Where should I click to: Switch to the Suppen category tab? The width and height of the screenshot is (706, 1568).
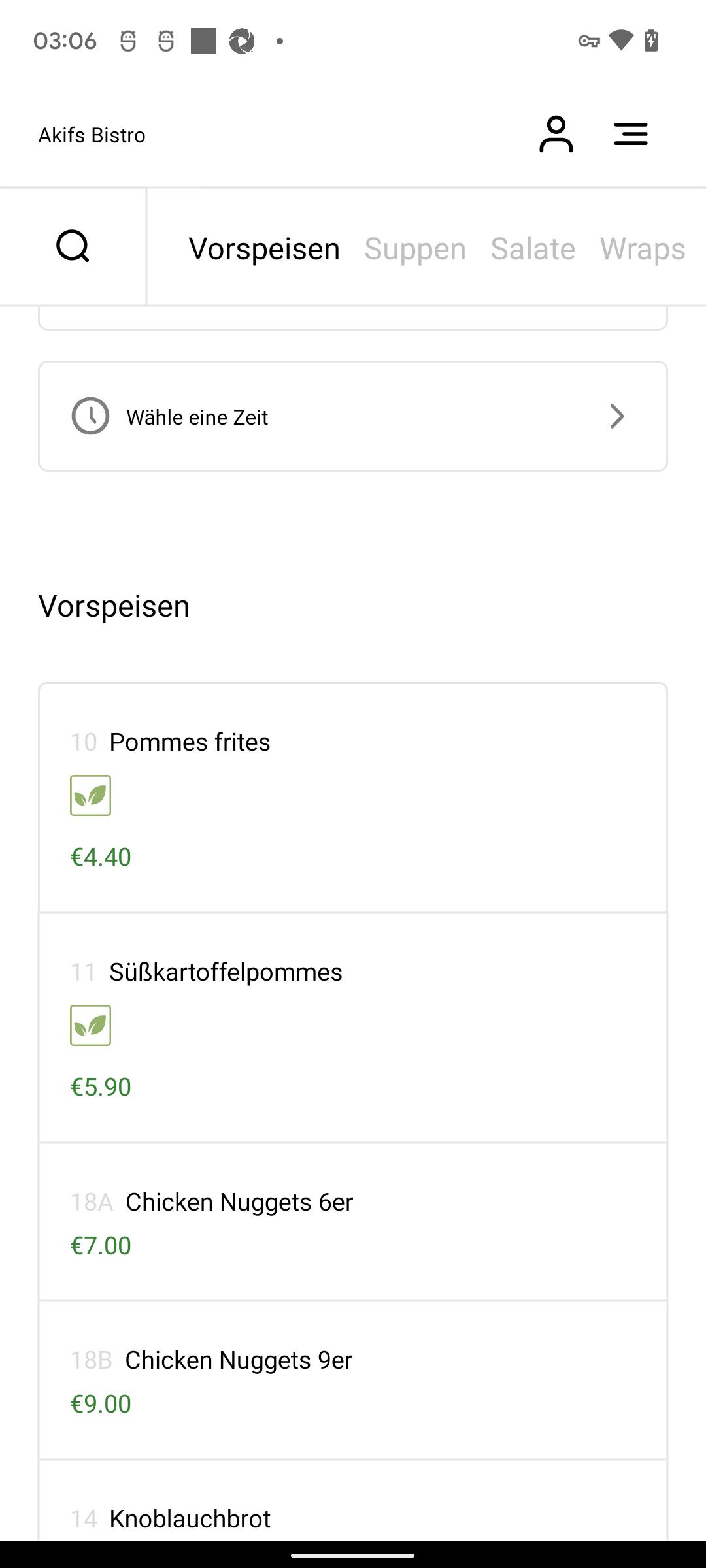coord(415,249)
